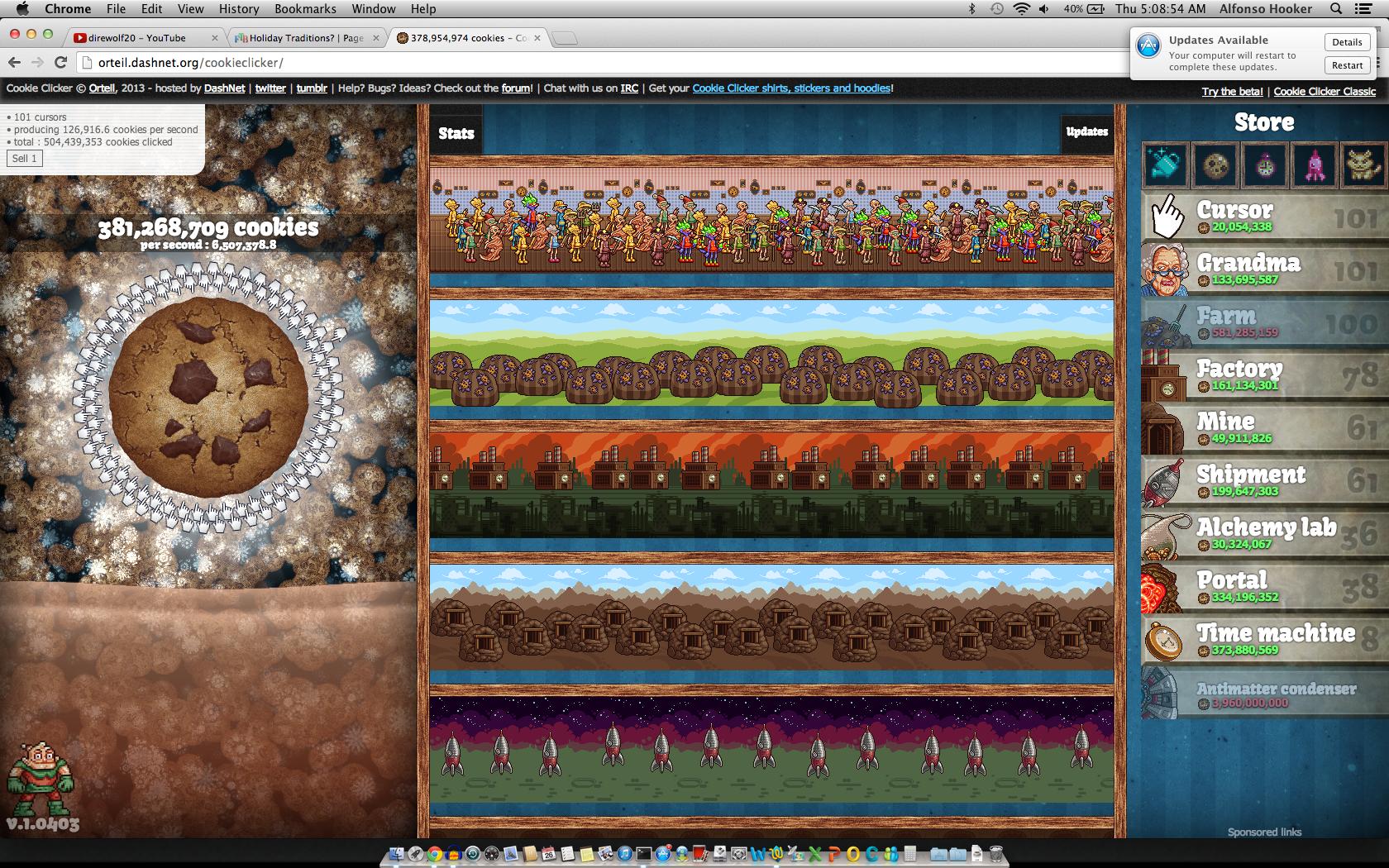Open the Edit menu
This screenshot has height=868, width=1389.
(151, 9)
